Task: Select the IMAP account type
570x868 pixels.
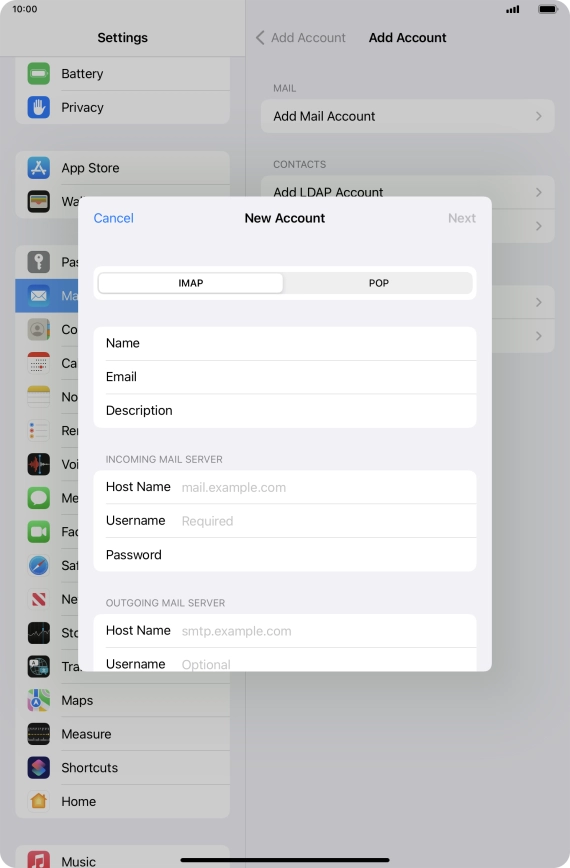Action: tap(190, 283)
